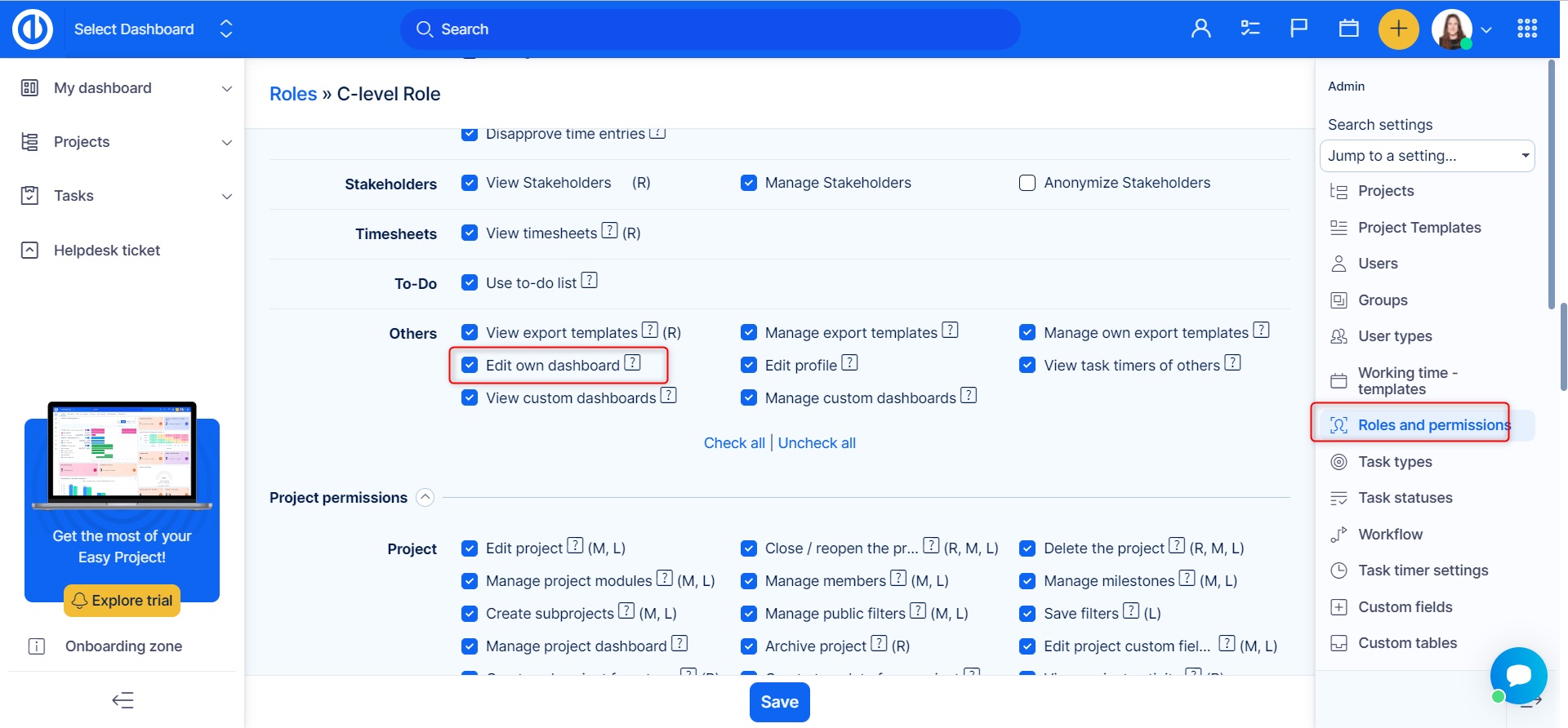Click the yellow plus quick-add icon
This screenshot has height=728, width=1568.
[x=1398, y=29]
